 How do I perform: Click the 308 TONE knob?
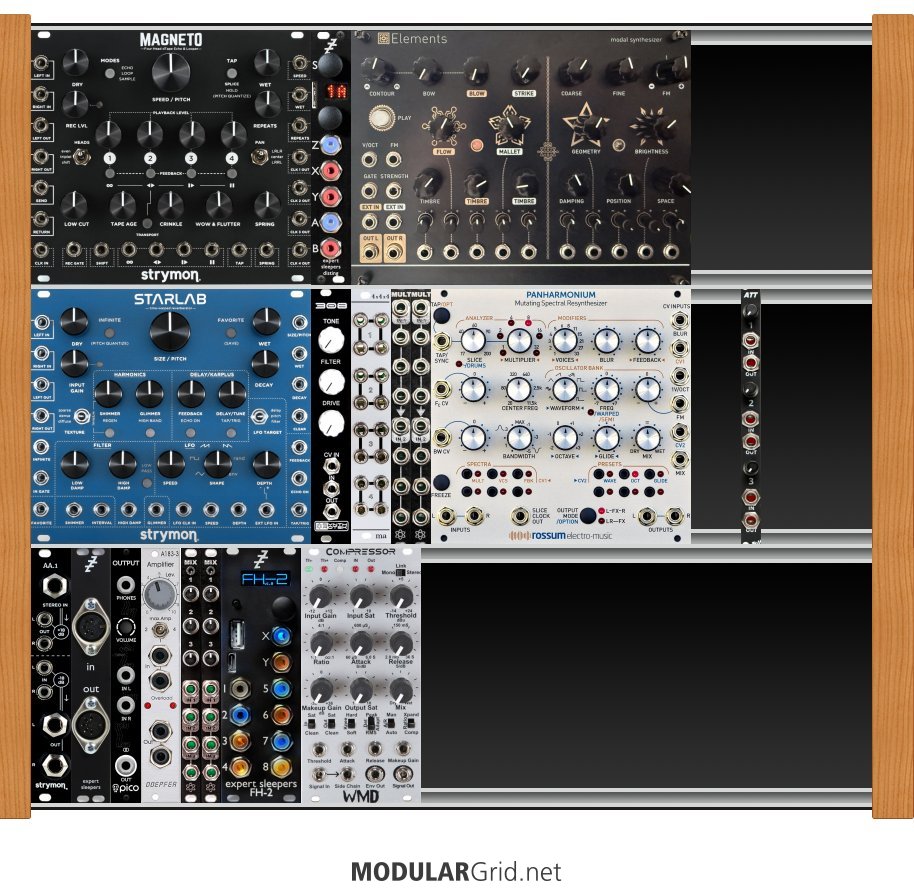(331, 339)
